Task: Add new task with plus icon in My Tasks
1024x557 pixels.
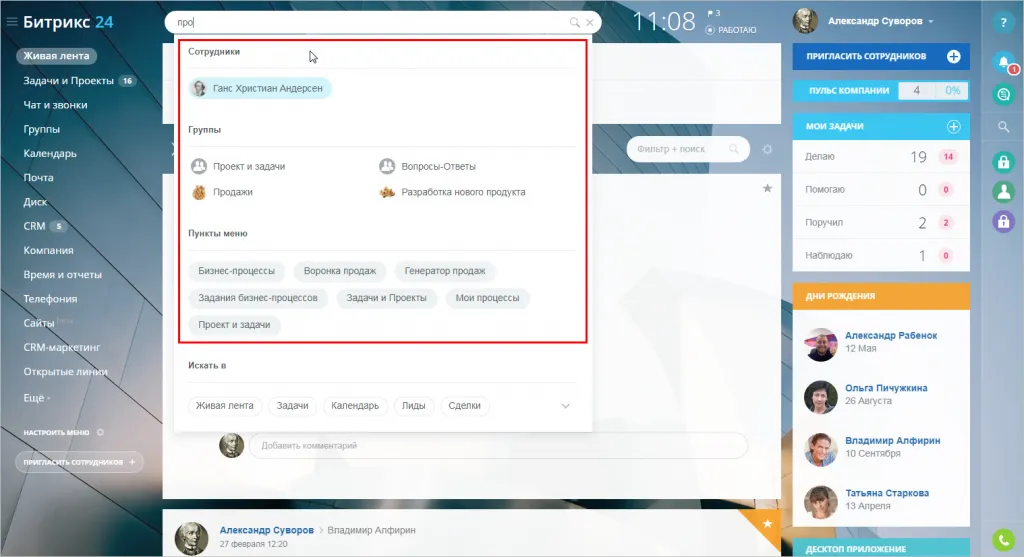Action: coord(953,127)
